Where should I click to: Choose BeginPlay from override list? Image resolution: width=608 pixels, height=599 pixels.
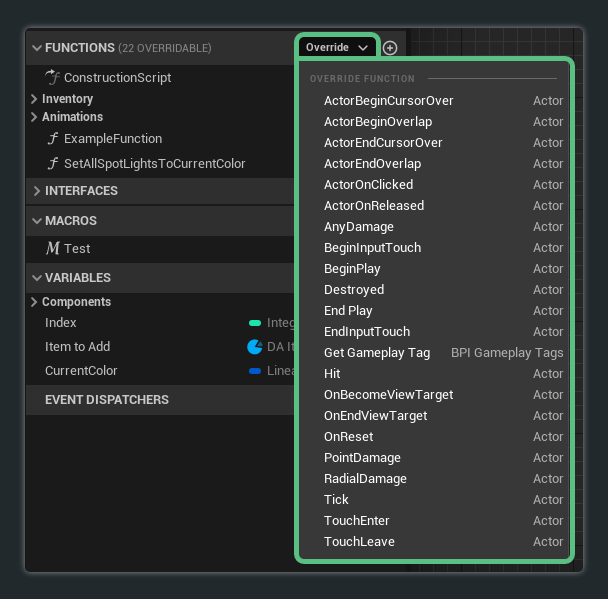tap(352, 269)
